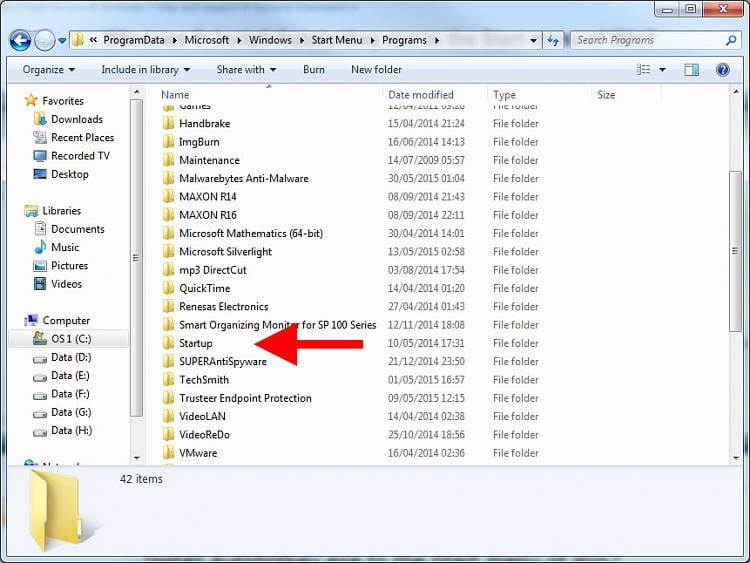Click the Change your view icon
This screenshot has width=750, height=563.
[643, 70]
